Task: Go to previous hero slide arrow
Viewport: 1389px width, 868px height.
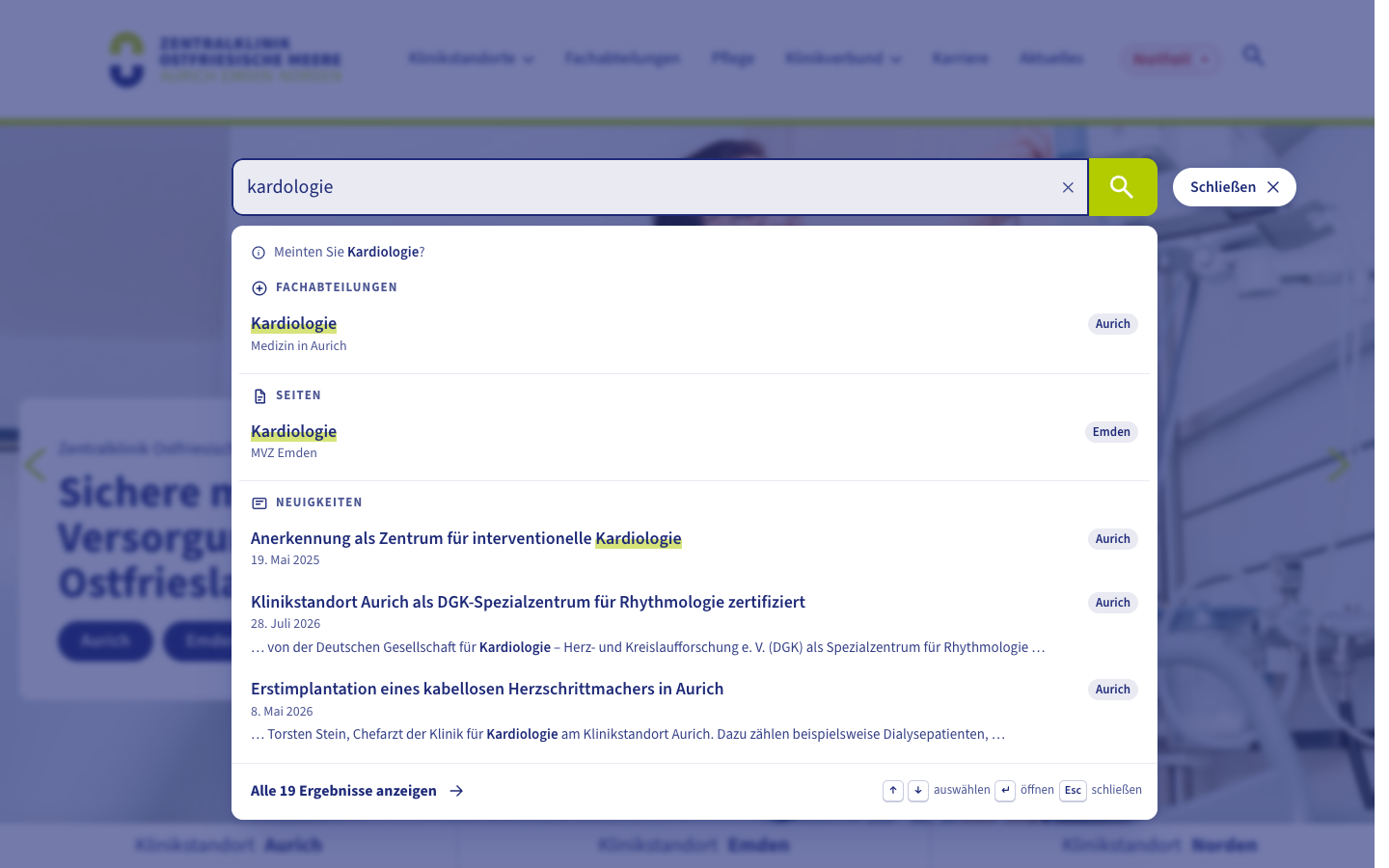Action: pos(36,466)
